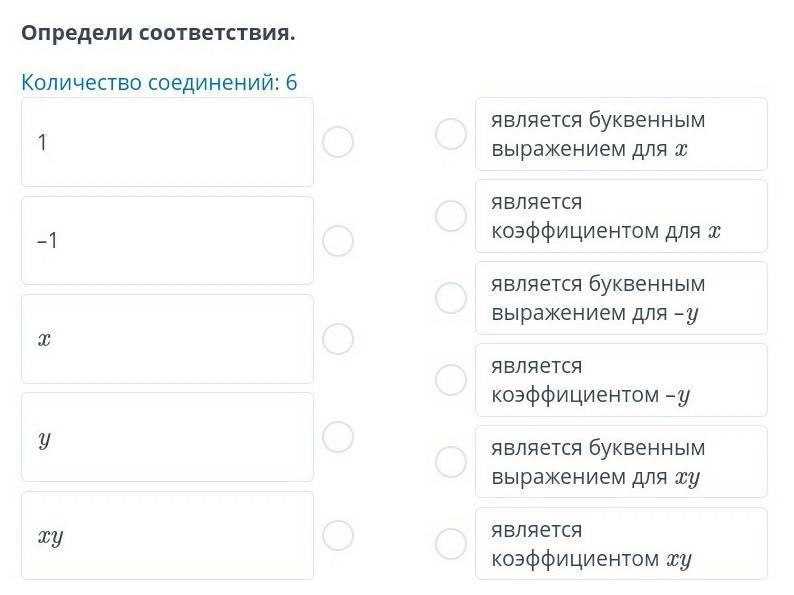Select circle for 'буквенным выражением для xy'
794x595 pixels.
[451, 462]
